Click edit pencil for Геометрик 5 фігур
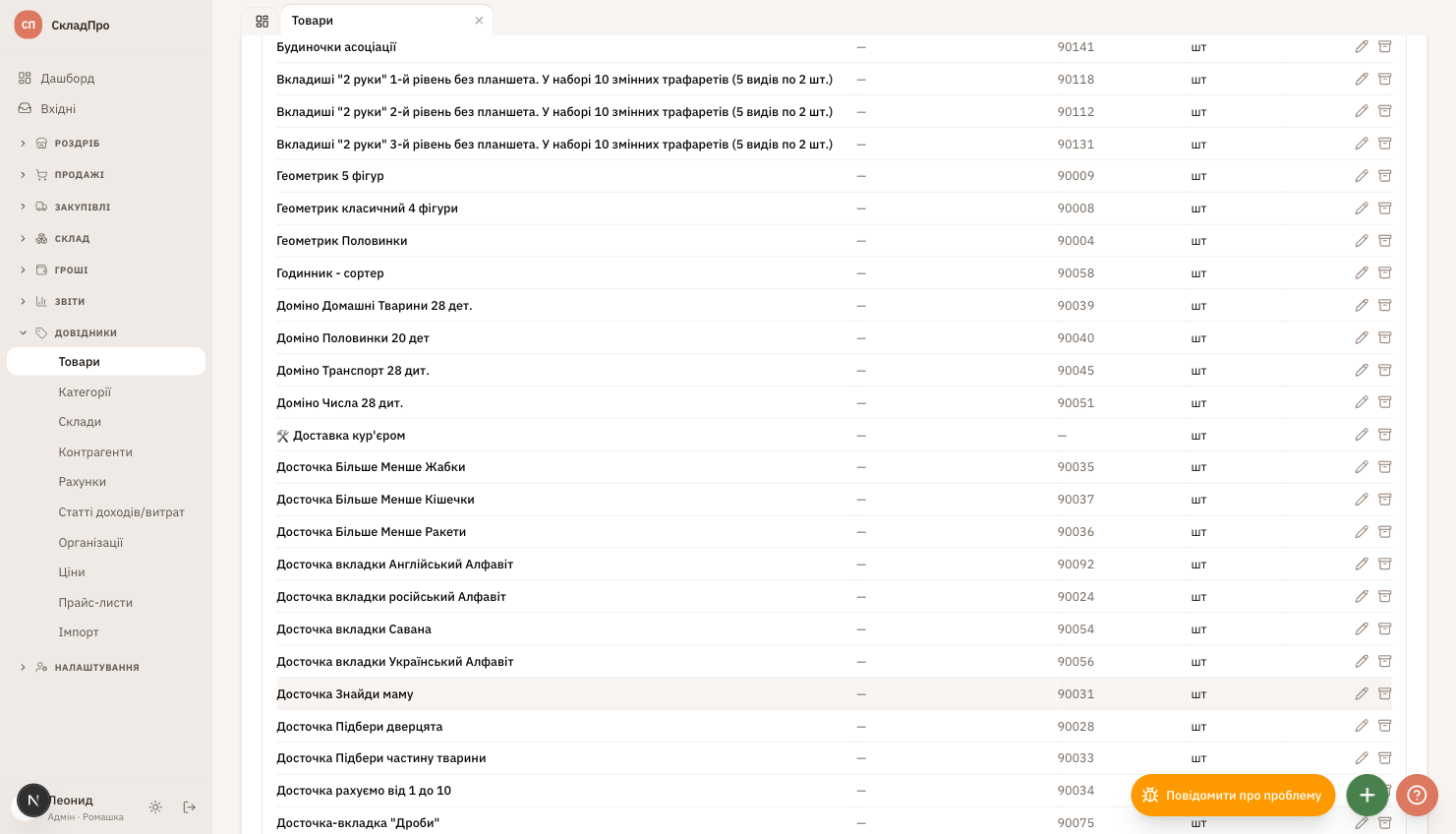The height and width of the screenshot is (834, 1456). point(1362,176)
